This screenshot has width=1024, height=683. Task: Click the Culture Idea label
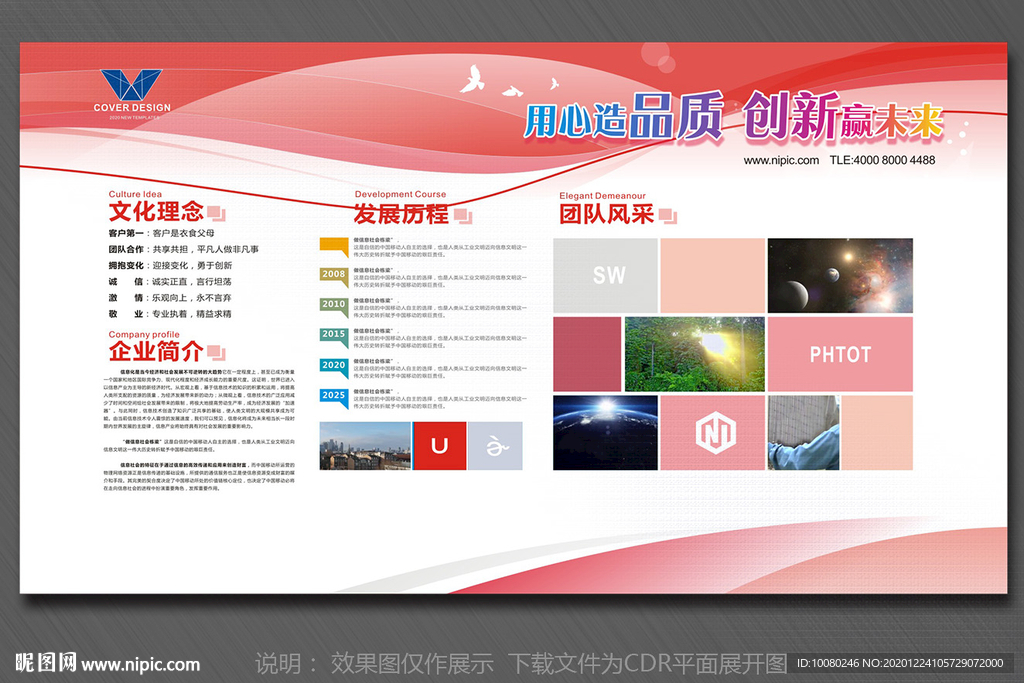135,194
